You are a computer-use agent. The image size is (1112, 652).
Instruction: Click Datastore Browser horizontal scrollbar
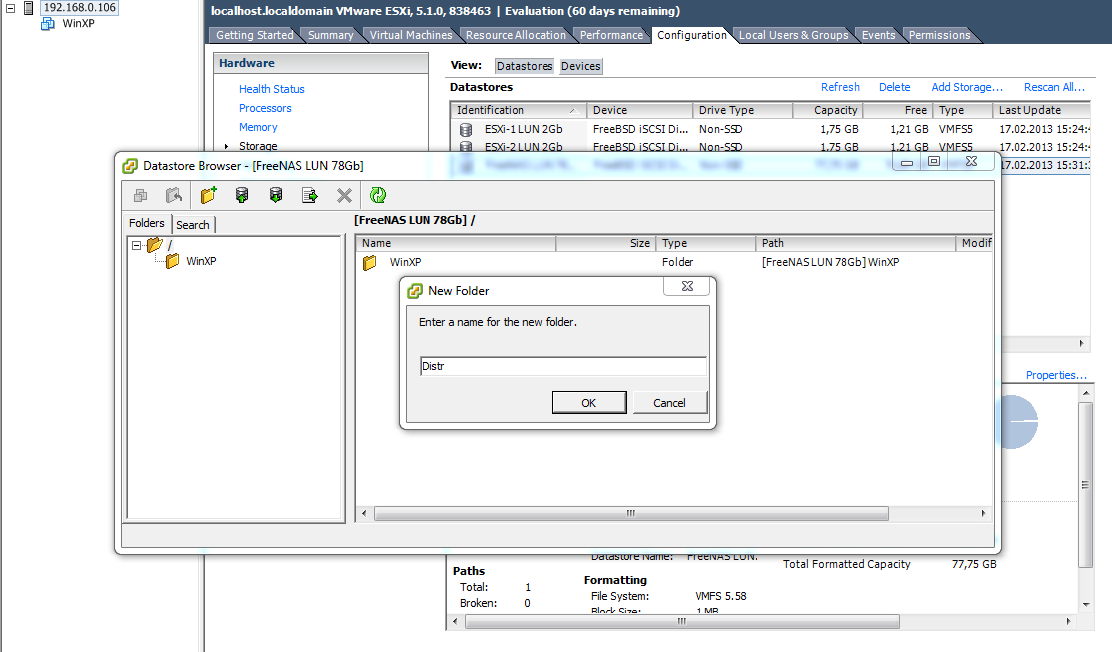631,513
